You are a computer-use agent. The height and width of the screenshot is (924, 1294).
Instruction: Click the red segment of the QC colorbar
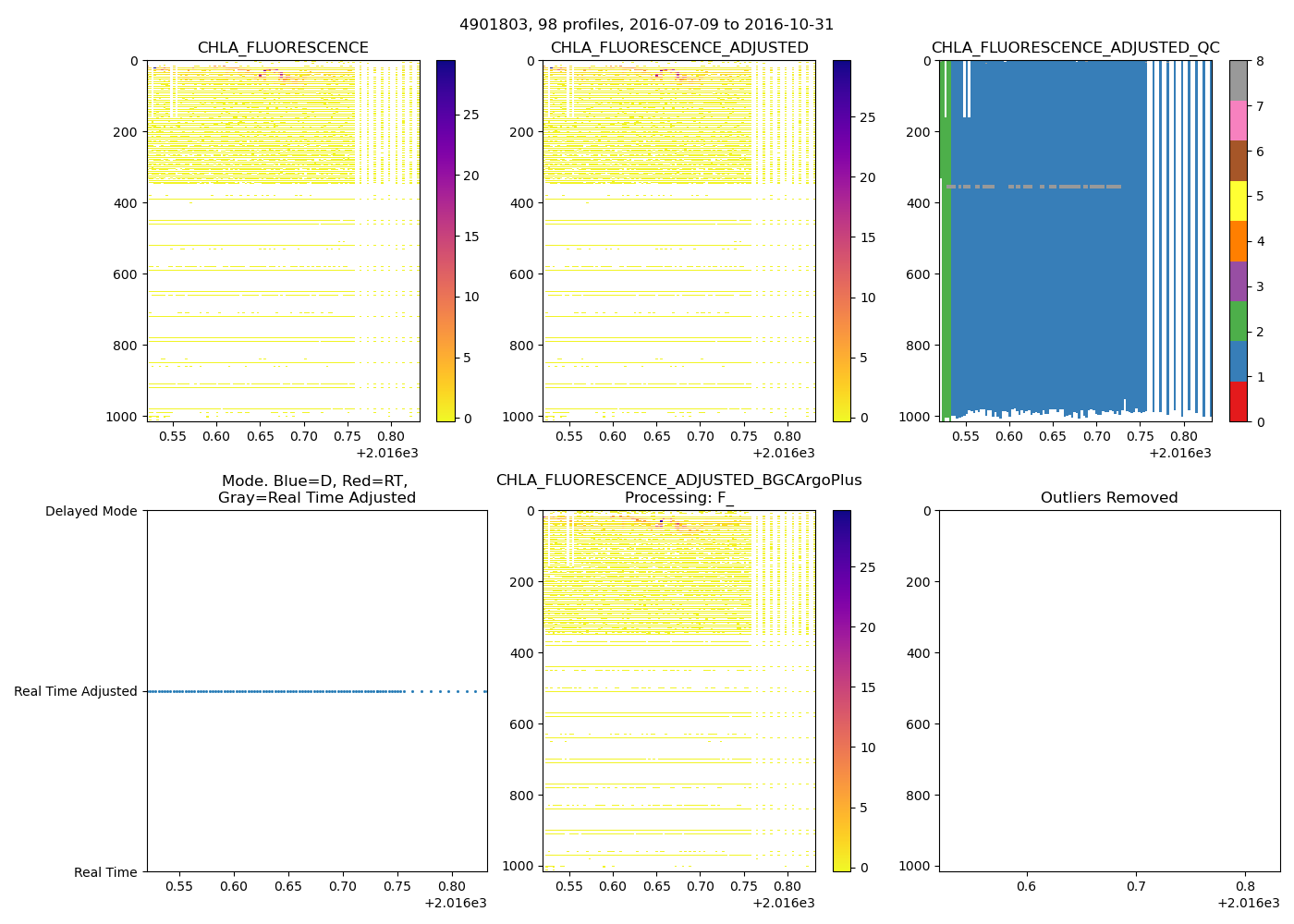(1238, 402)
